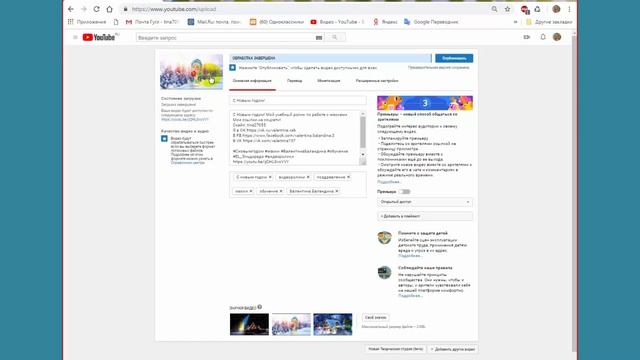Click the description scrollbar down arrow
The image size is (640, 360).
(x=362, y=155)
